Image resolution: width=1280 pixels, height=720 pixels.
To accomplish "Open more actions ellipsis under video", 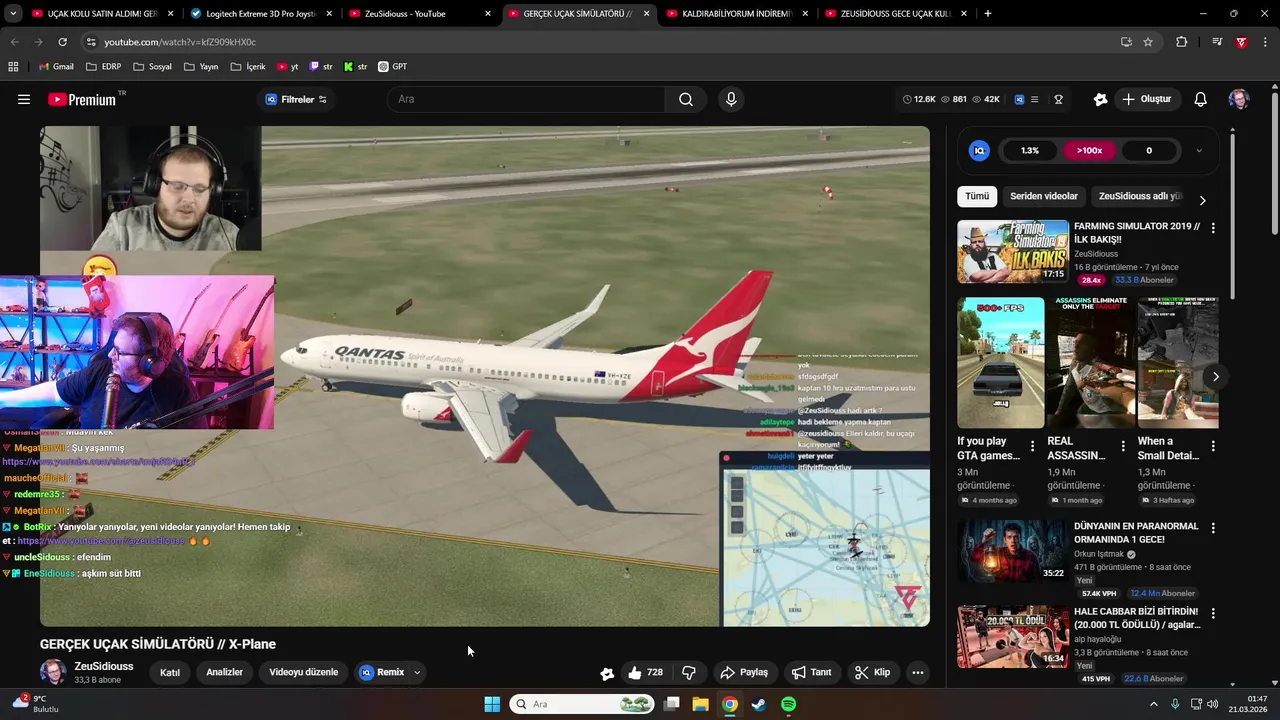I will point(918,672).
